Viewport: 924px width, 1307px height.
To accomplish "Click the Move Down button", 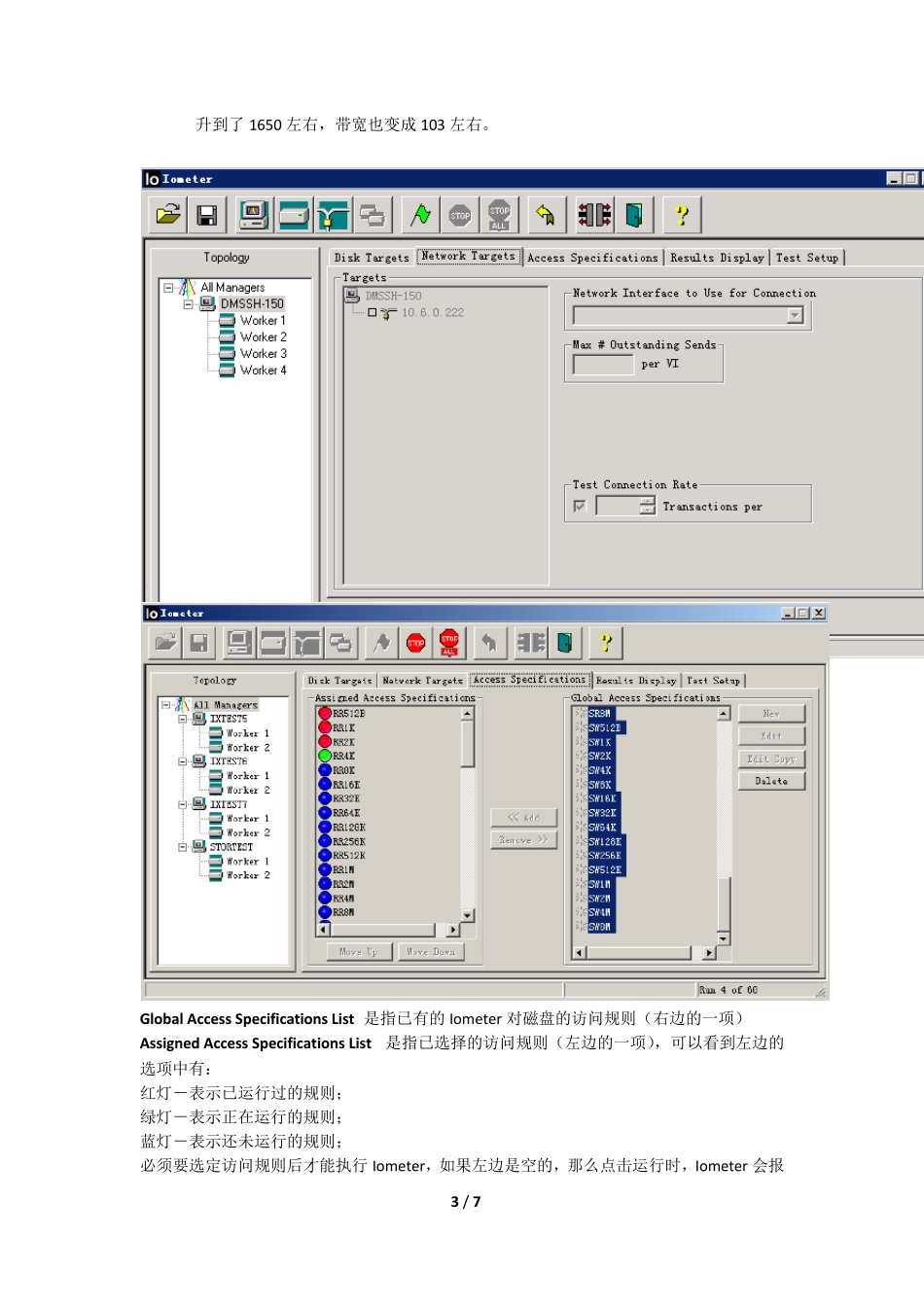I will coord(431,952).
